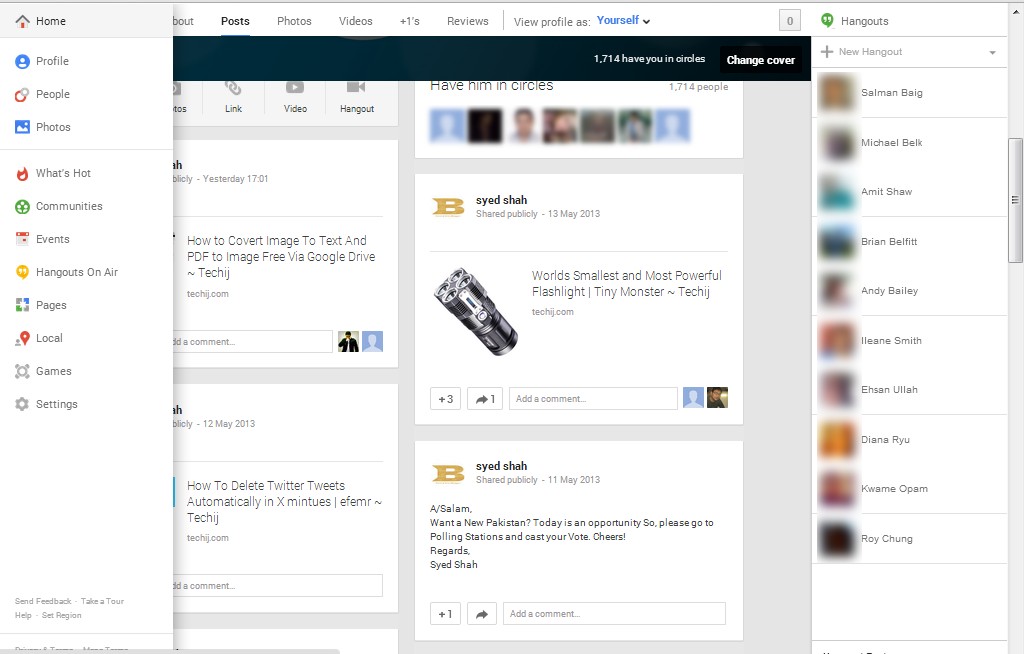The width and height of the screenshot is (1024, 654).
Task: Open the Profile icon in sidebar
Action: tap(22, 61)
